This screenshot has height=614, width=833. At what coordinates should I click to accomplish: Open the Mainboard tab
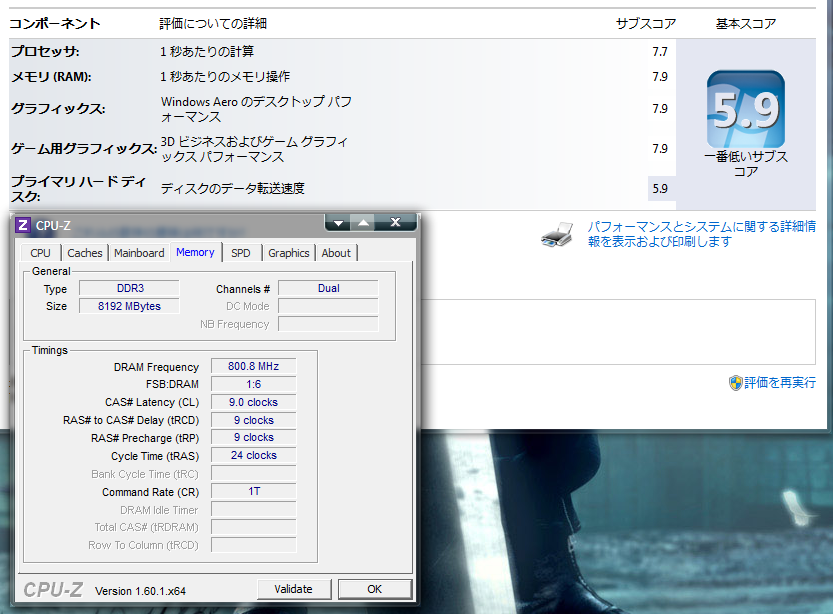[139, 253]
